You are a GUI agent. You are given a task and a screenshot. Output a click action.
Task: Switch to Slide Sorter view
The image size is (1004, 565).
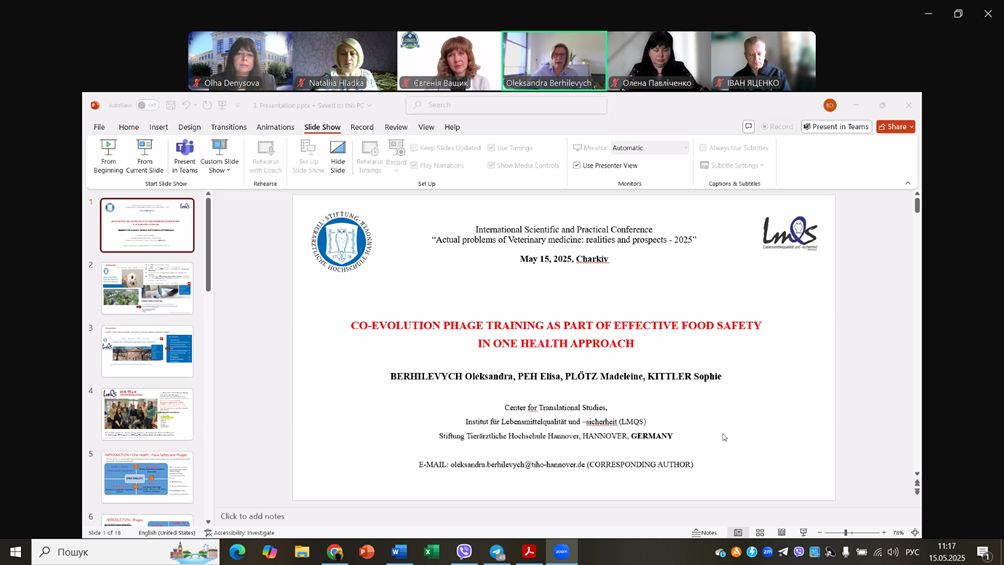point(760,532)
